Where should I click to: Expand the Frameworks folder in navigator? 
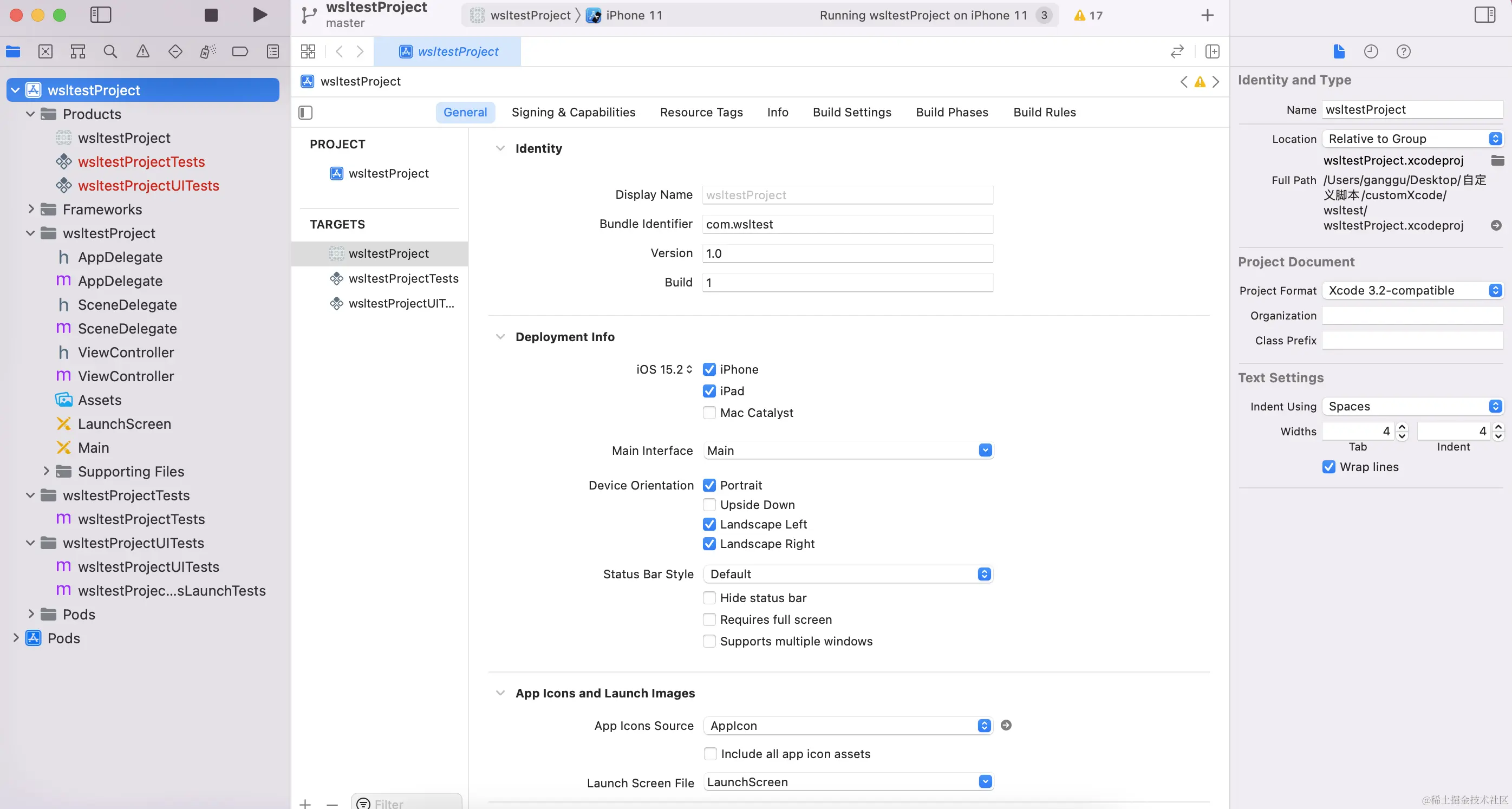[x=31, y=209]
